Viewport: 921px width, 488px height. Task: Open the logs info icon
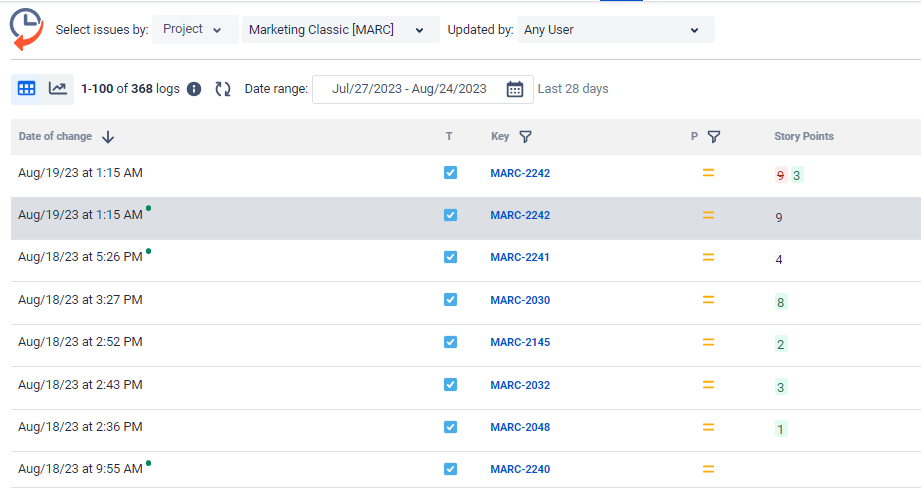point(194,89)
